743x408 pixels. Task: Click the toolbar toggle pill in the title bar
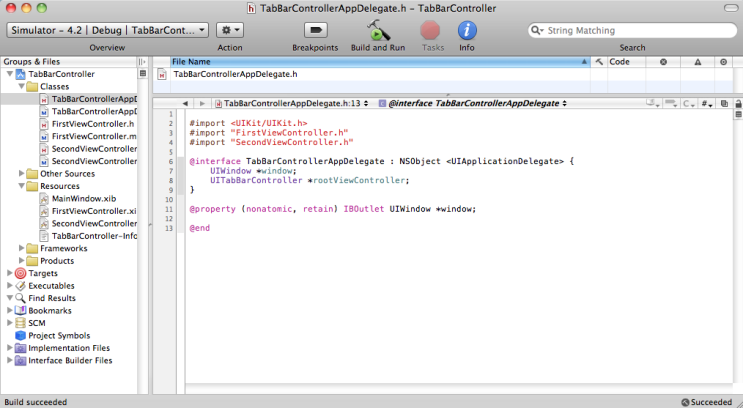click(x=731, y=8)
